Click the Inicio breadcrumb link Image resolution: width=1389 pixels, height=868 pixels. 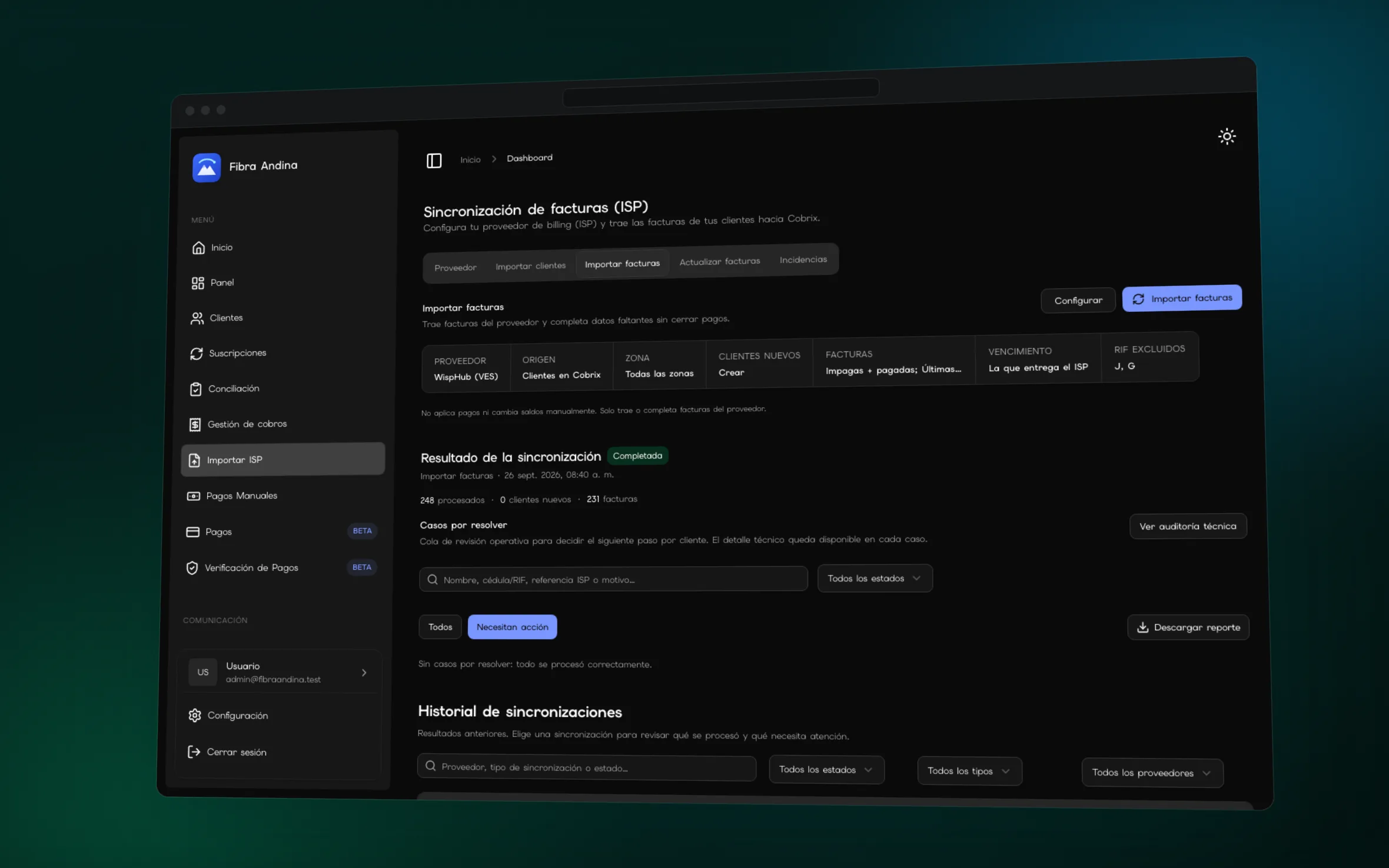pyautogui.click(x=470, y=159)
